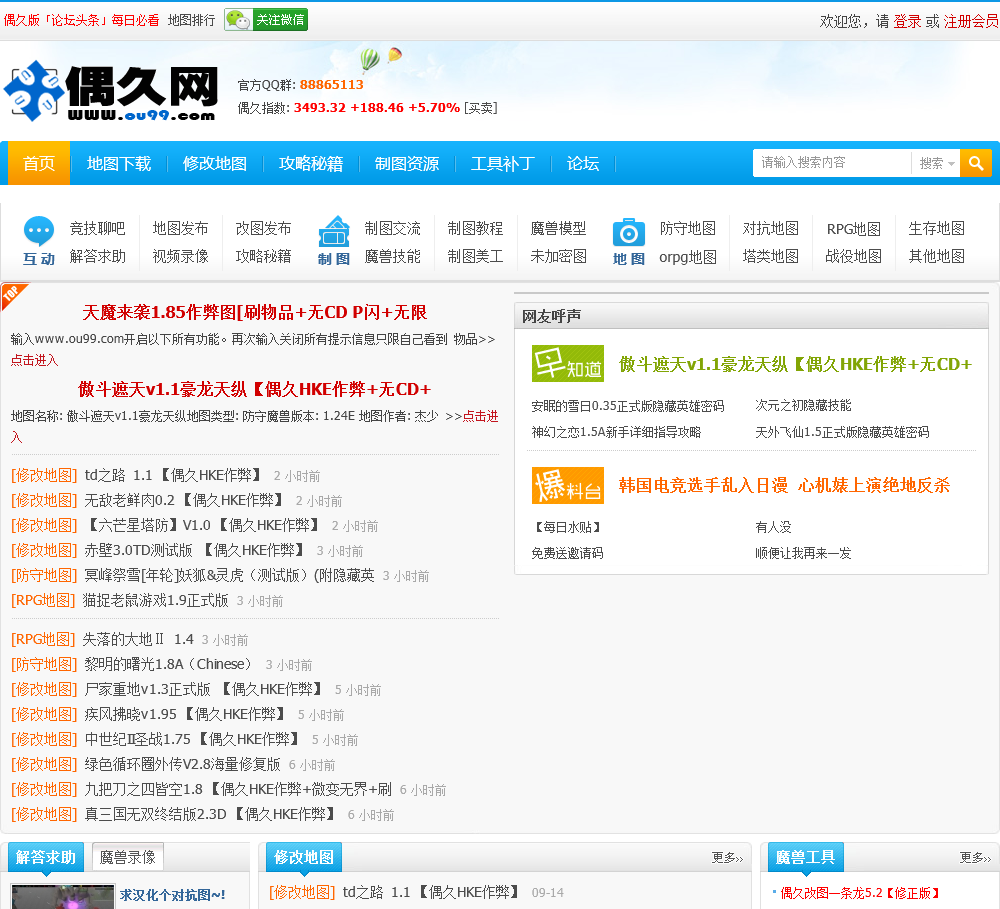Open 次元之初隐藏技能 link
This screenshot has width=1000, height=909.
[804, 406]
